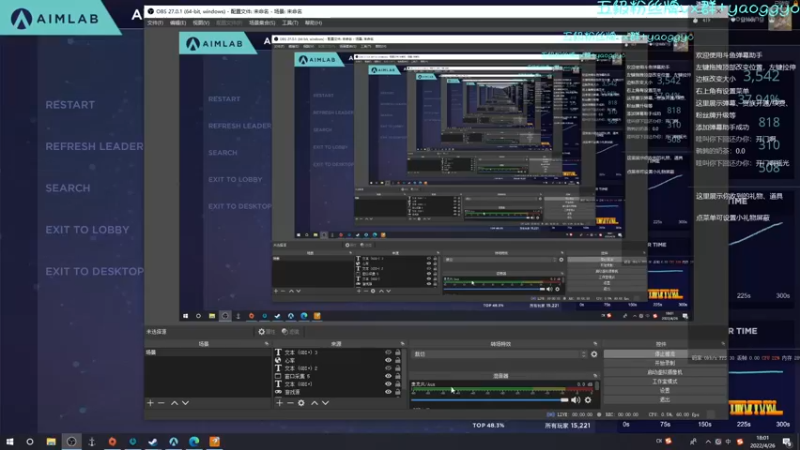Screen dimensions: 800x450
Task: Click the 开始录制 start recording button
Action: tap(664, 363)
